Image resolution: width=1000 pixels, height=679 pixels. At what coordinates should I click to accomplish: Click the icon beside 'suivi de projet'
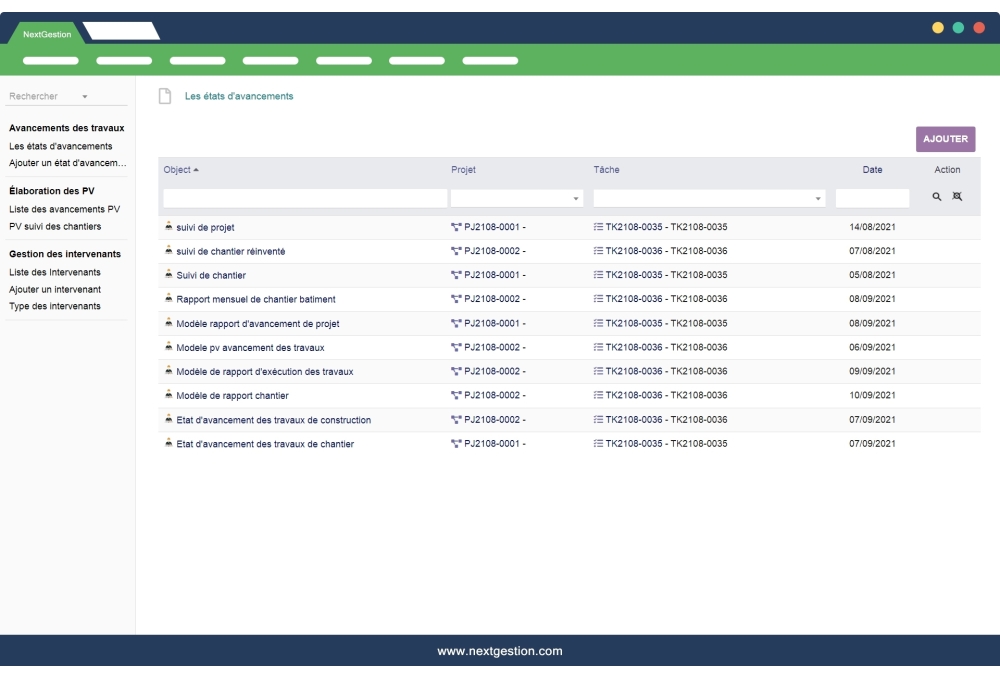click(169, 227)
